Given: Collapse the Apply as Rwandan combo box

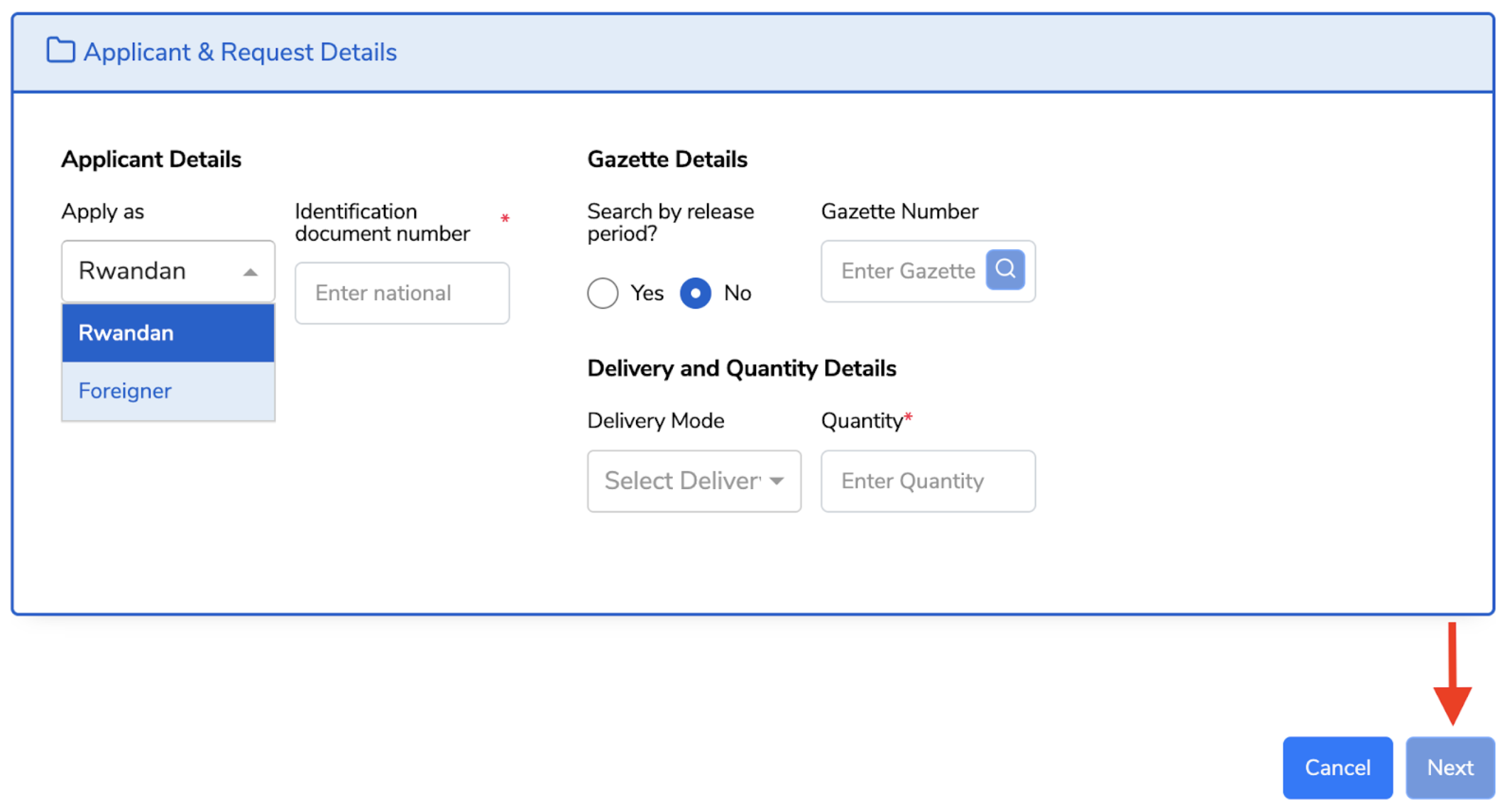Looking at the screenshot, I should (156, 271).
